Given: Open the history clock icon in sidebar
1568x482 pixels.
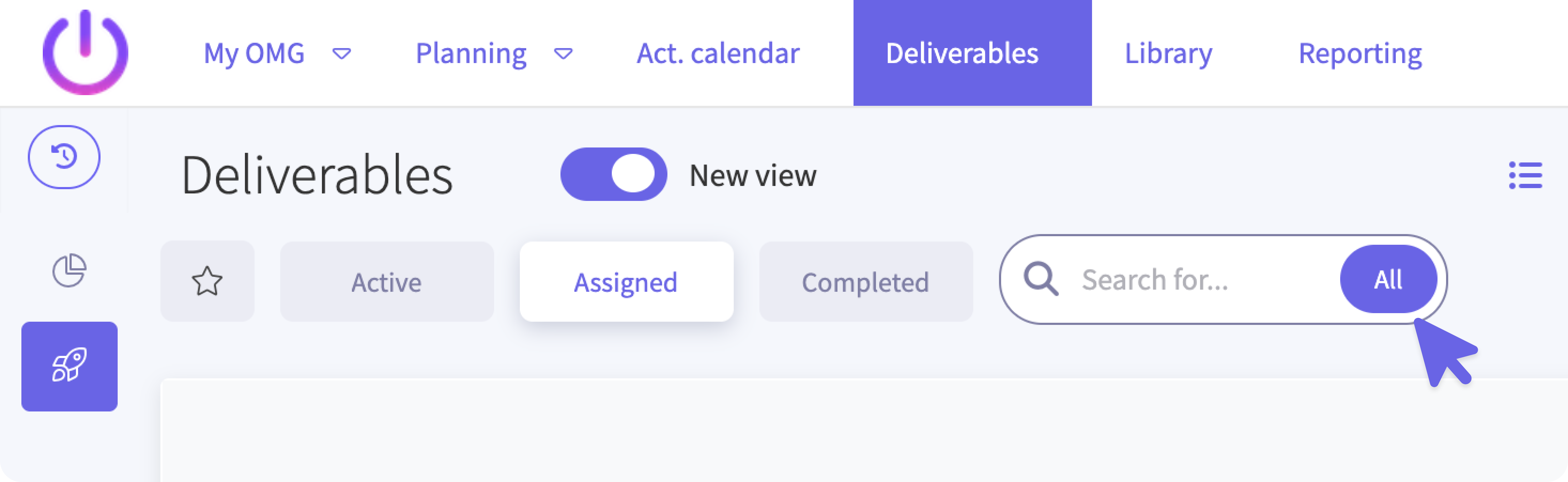Looking at the screenshot, I should [64, 157].
